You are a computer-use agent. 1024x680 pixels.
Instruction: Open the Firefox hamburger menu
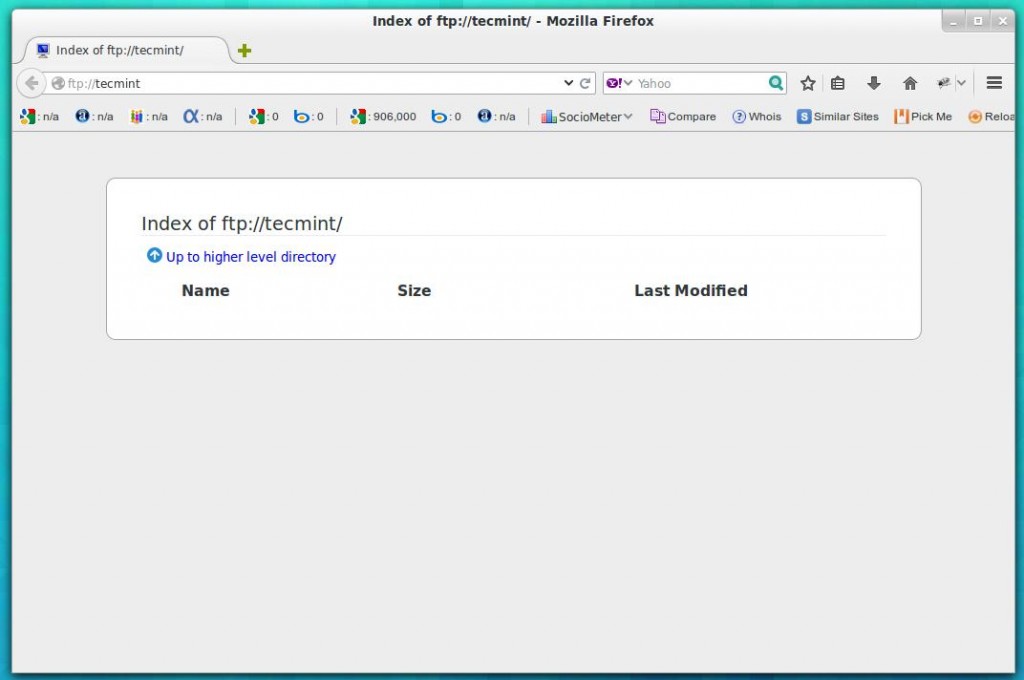click(993, 83)
